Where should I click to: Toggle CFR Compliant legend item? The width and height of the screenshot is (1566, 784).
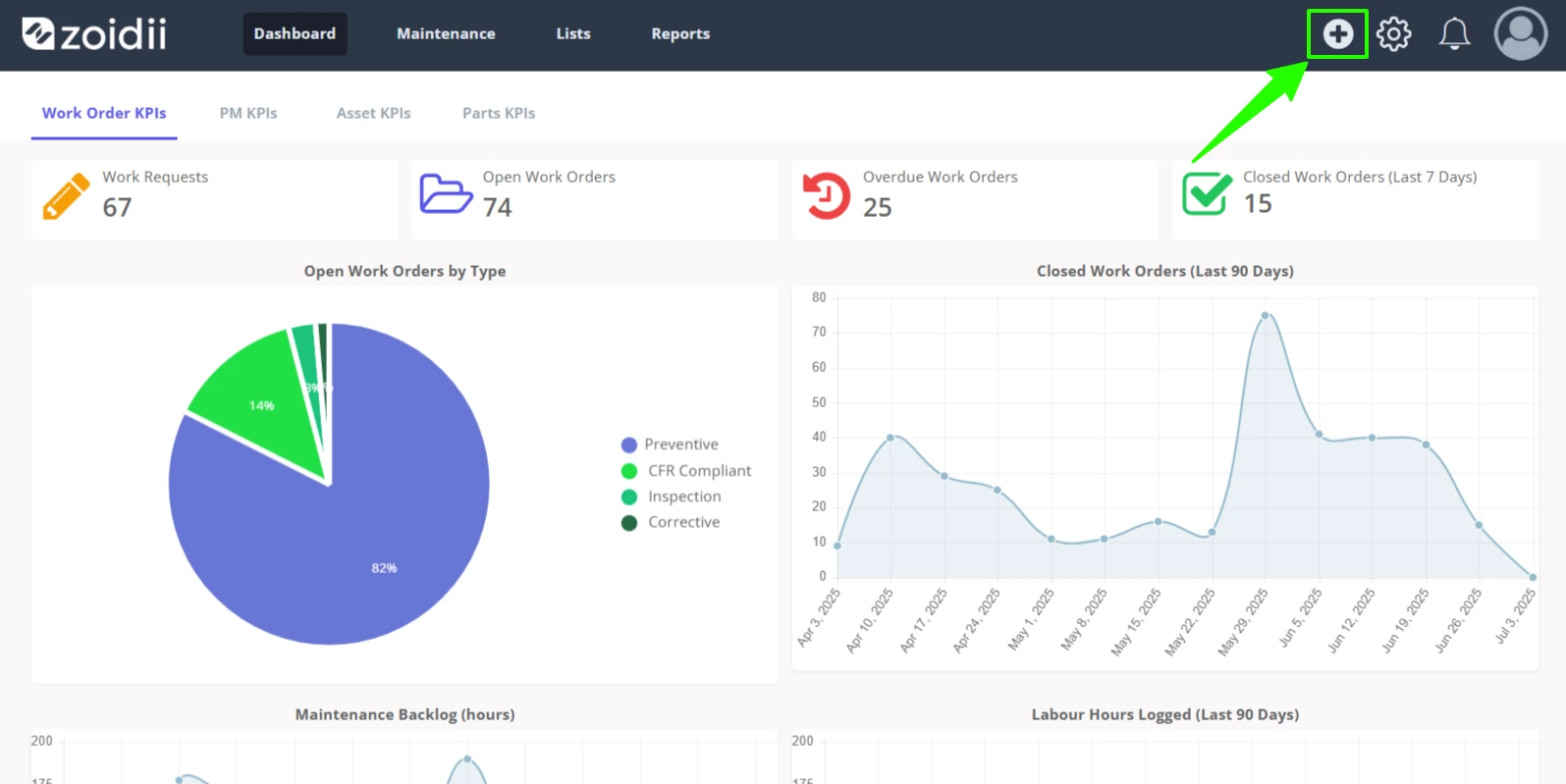pyautogui.click(x=686, y=471)
